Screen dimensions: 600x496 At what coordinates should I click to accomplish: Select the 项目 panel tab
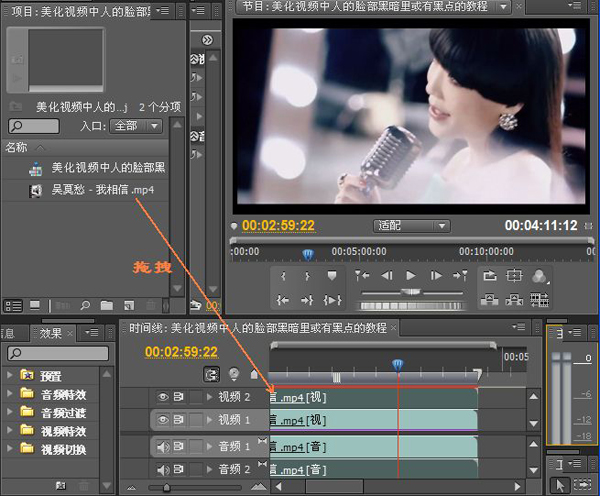click(81, 11)
